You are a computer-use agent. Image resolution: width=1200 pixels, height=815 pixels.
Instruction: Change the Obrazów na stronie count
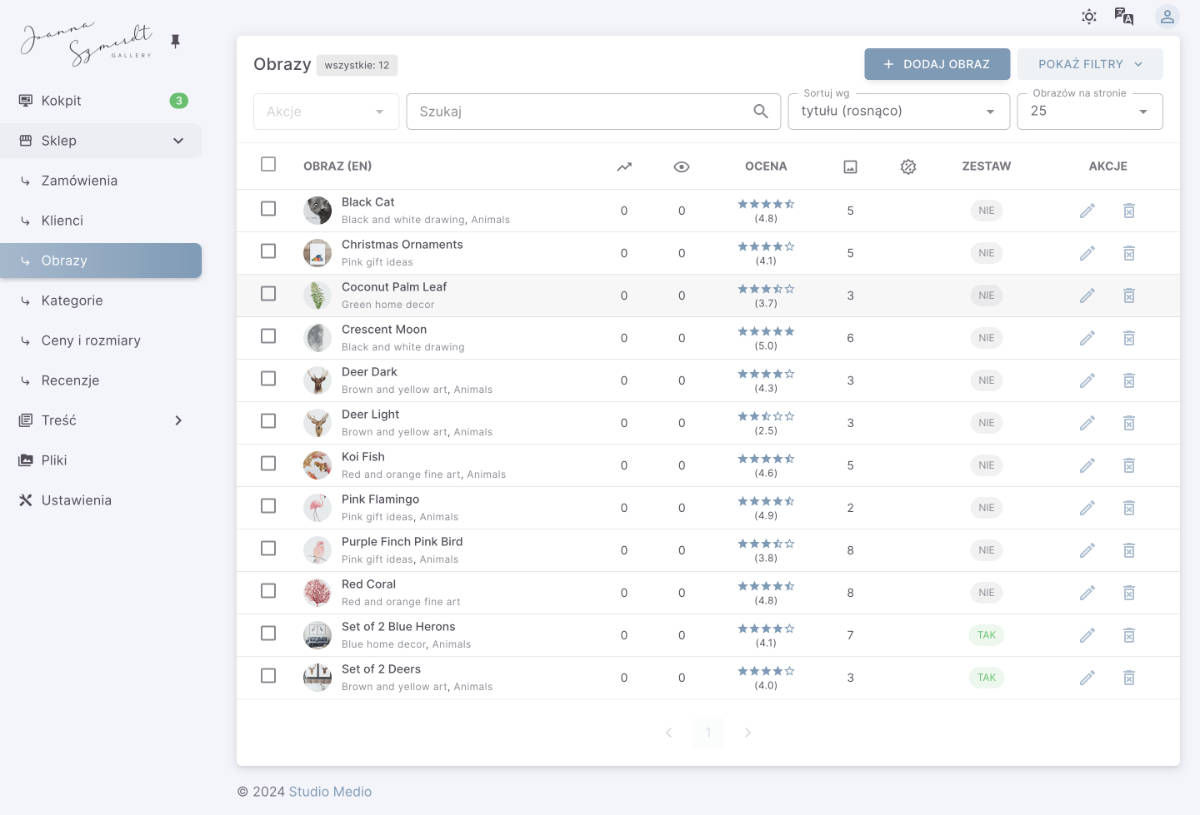1090,111
